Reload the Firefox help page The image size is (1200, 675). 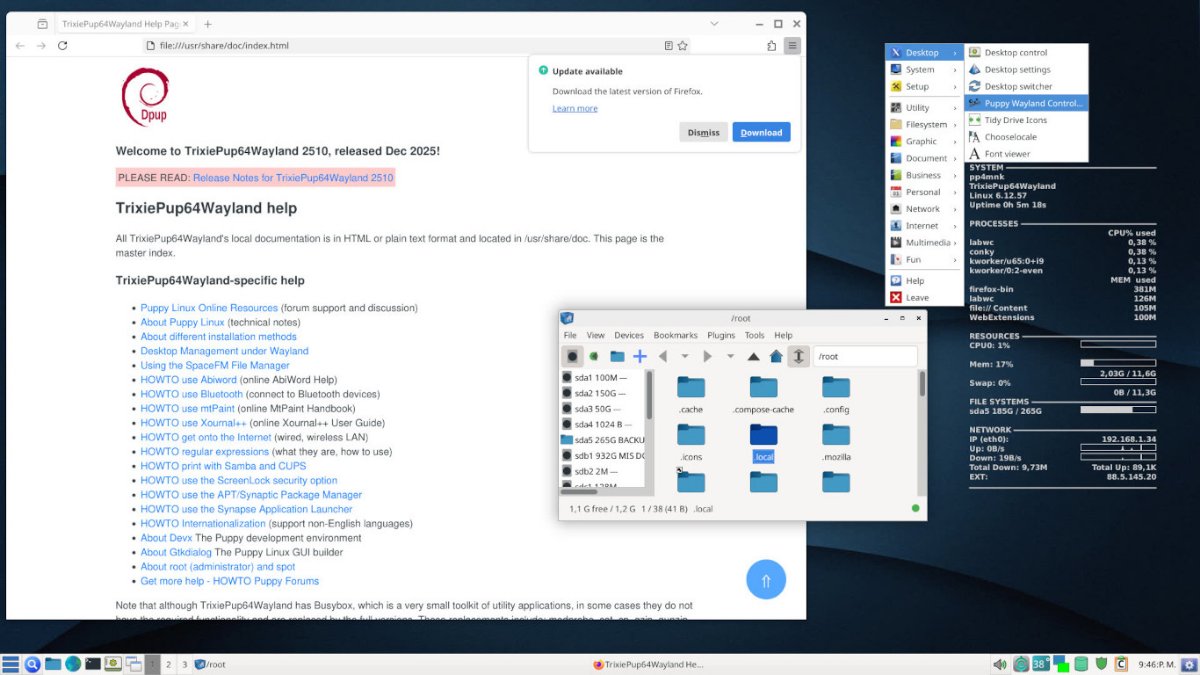tap(63, 45)
